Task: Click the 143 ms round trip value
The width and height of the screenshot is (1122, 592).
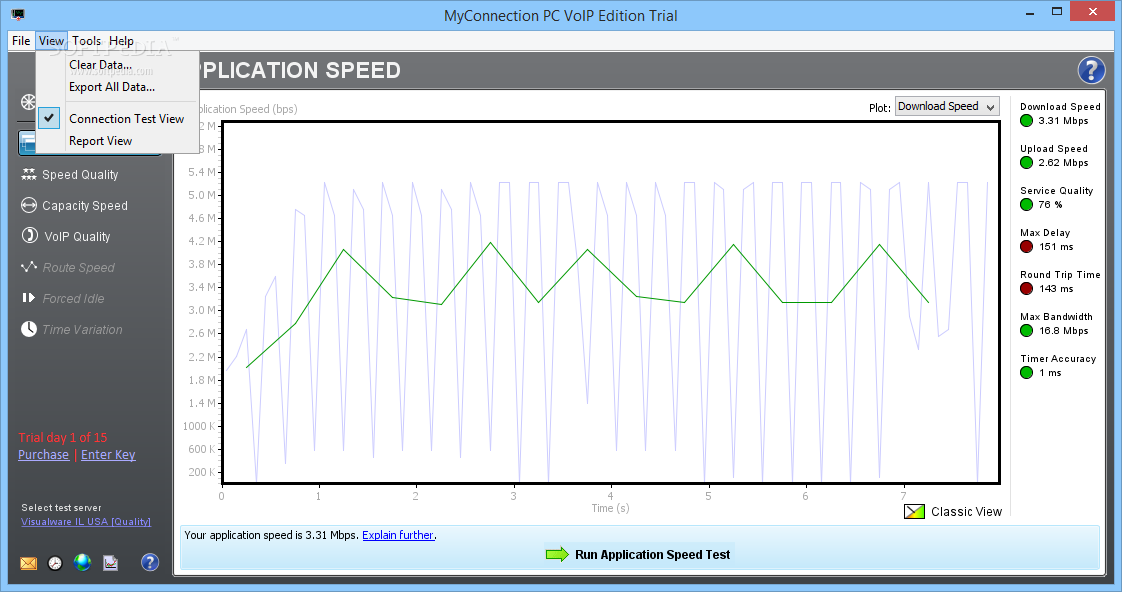Action: (1056, 288)
